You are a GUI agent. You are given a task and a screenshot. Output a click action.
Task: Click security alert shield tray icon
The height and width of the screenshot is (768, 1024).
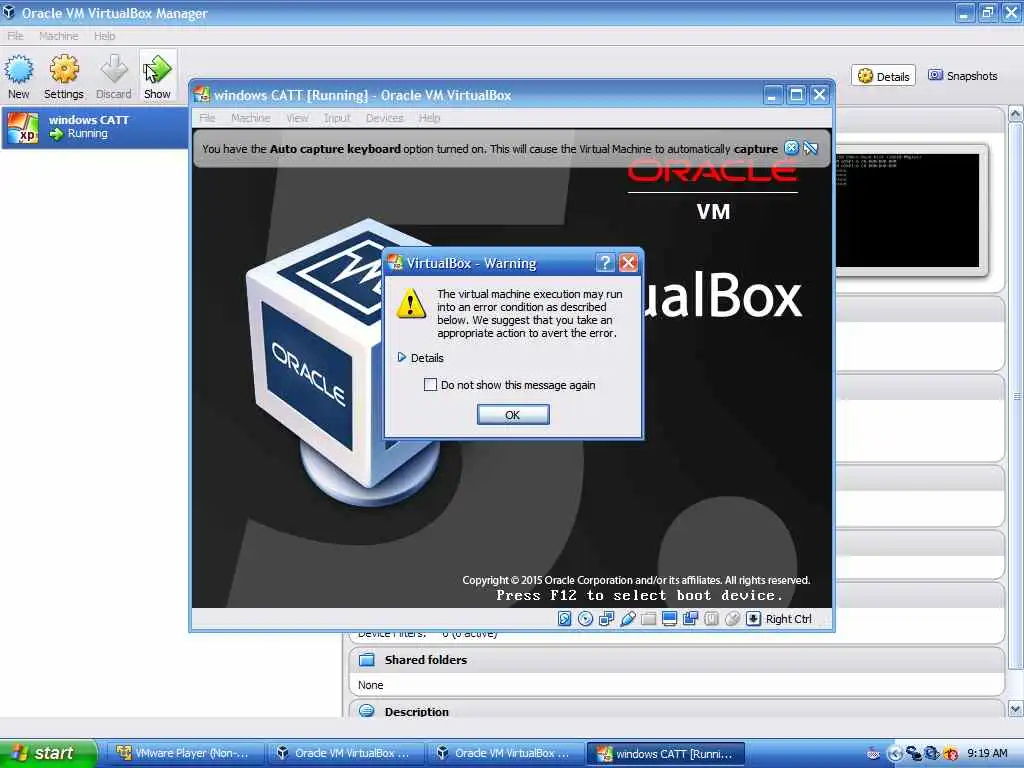tap(951, 754)
